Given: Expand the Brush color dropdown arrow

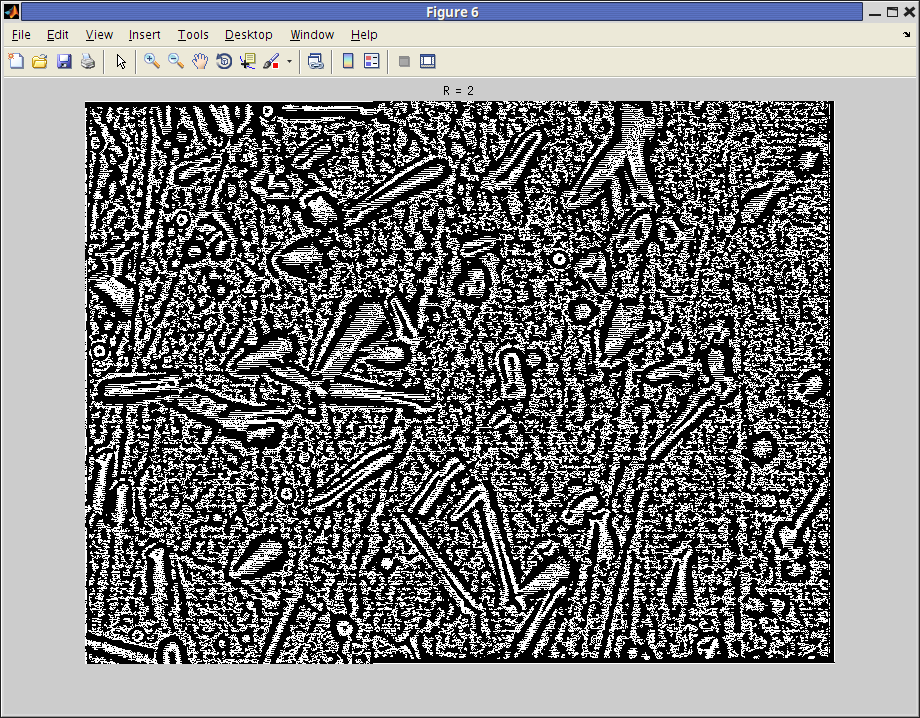Looking at the screenshot, I should (289, 61).
